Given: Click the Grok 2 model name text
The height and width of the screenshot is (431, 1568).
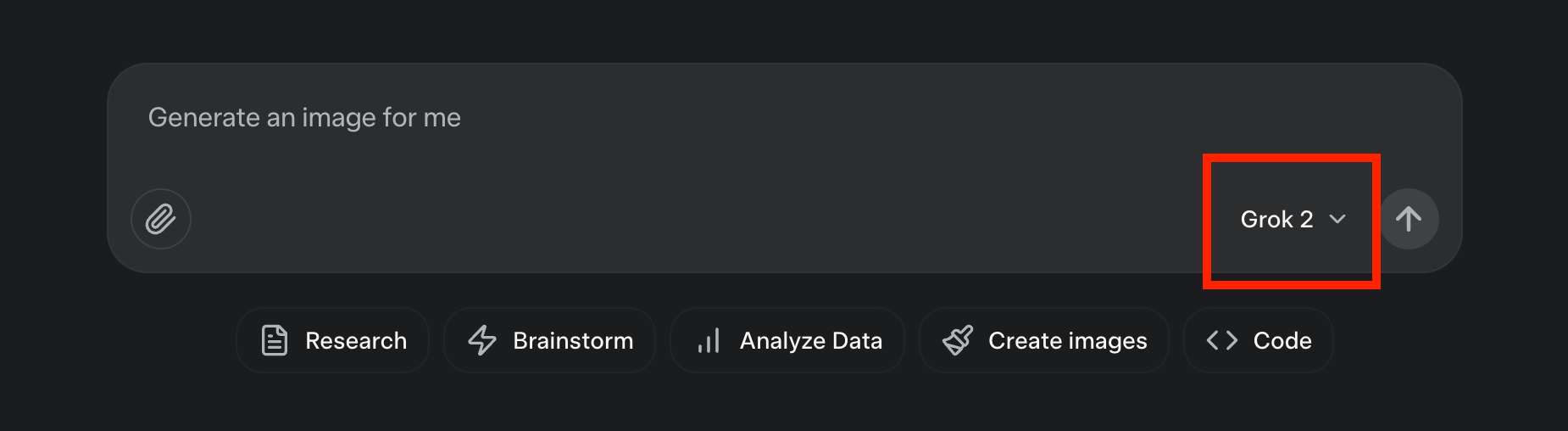Looking at the screenshot, I should coord(1276,219).
